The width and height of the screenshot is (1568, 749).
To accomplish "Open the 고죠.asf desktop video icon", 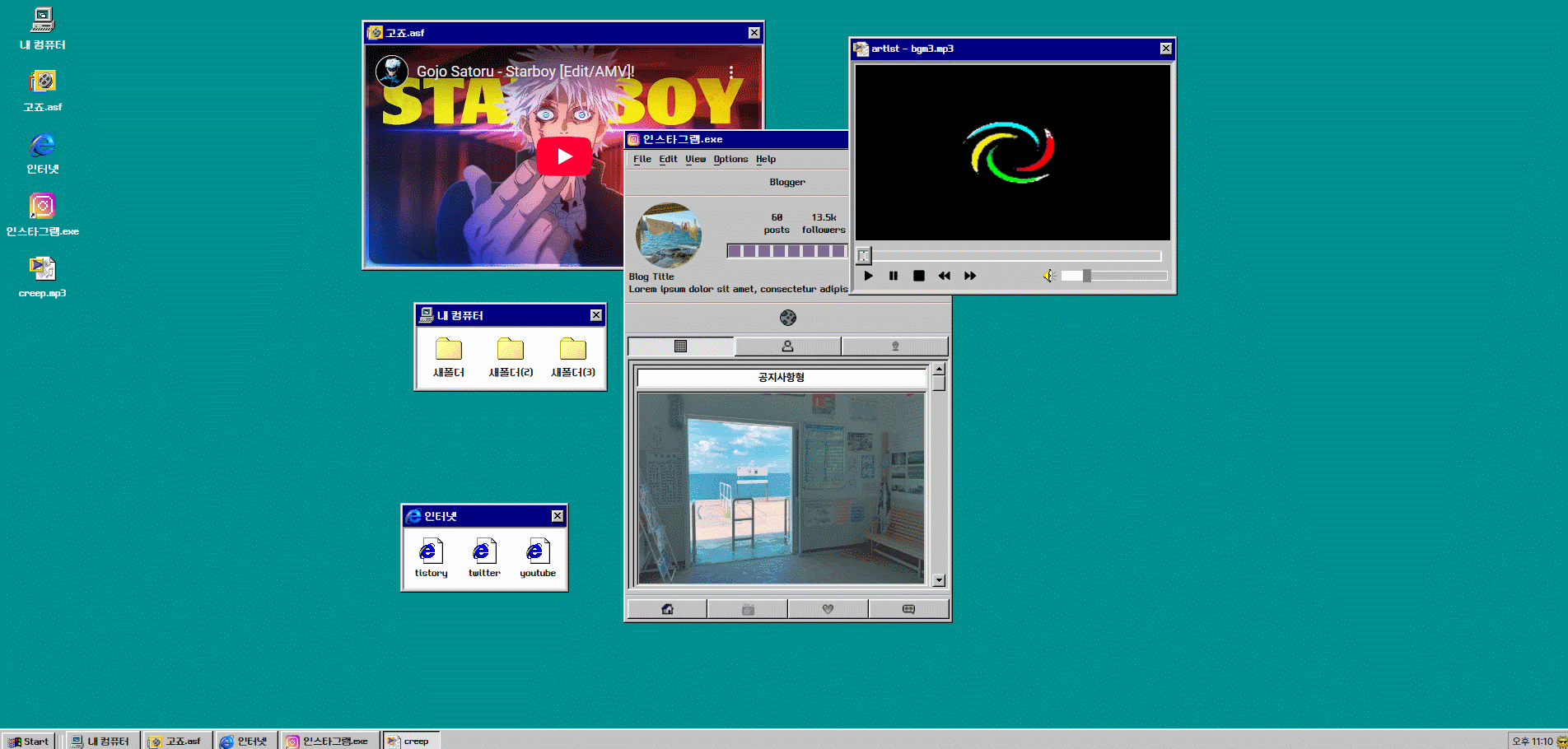I will point(42,91).
